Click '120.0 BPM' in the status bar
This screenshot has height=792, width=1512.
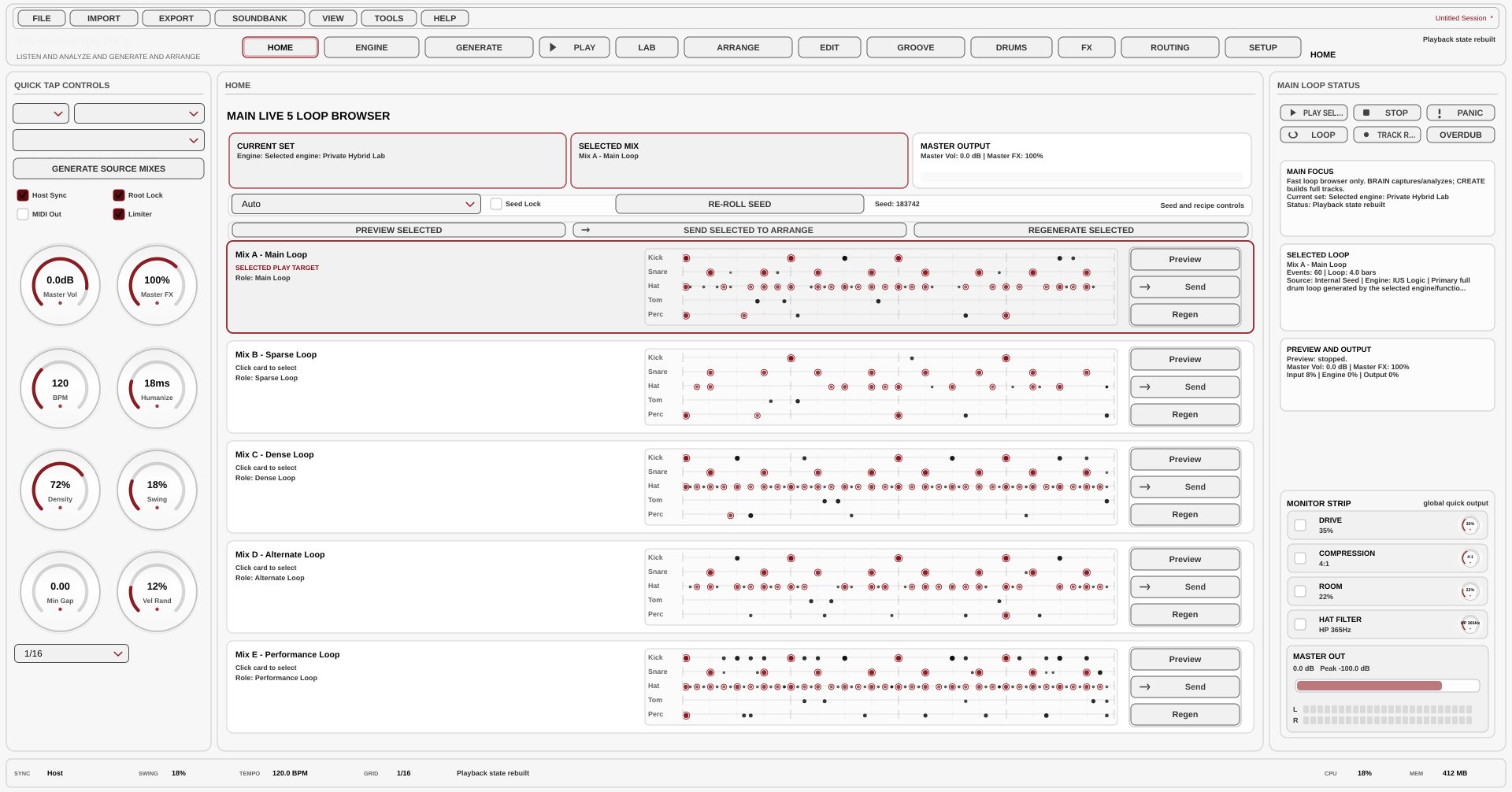click(x=290, y=773)
